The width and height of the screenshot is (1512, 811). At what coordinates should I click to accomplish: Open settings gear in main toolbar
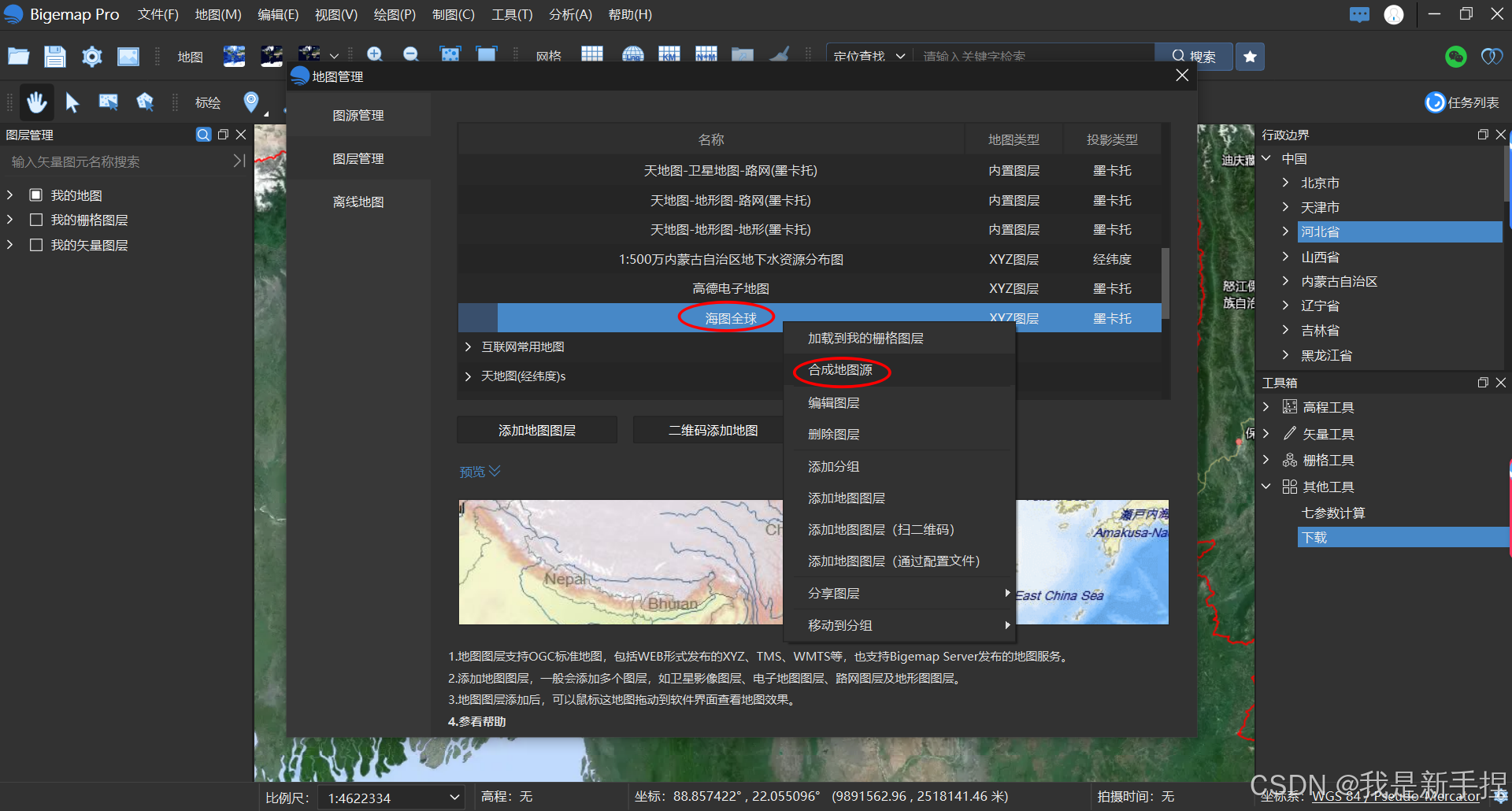point(92,57)
